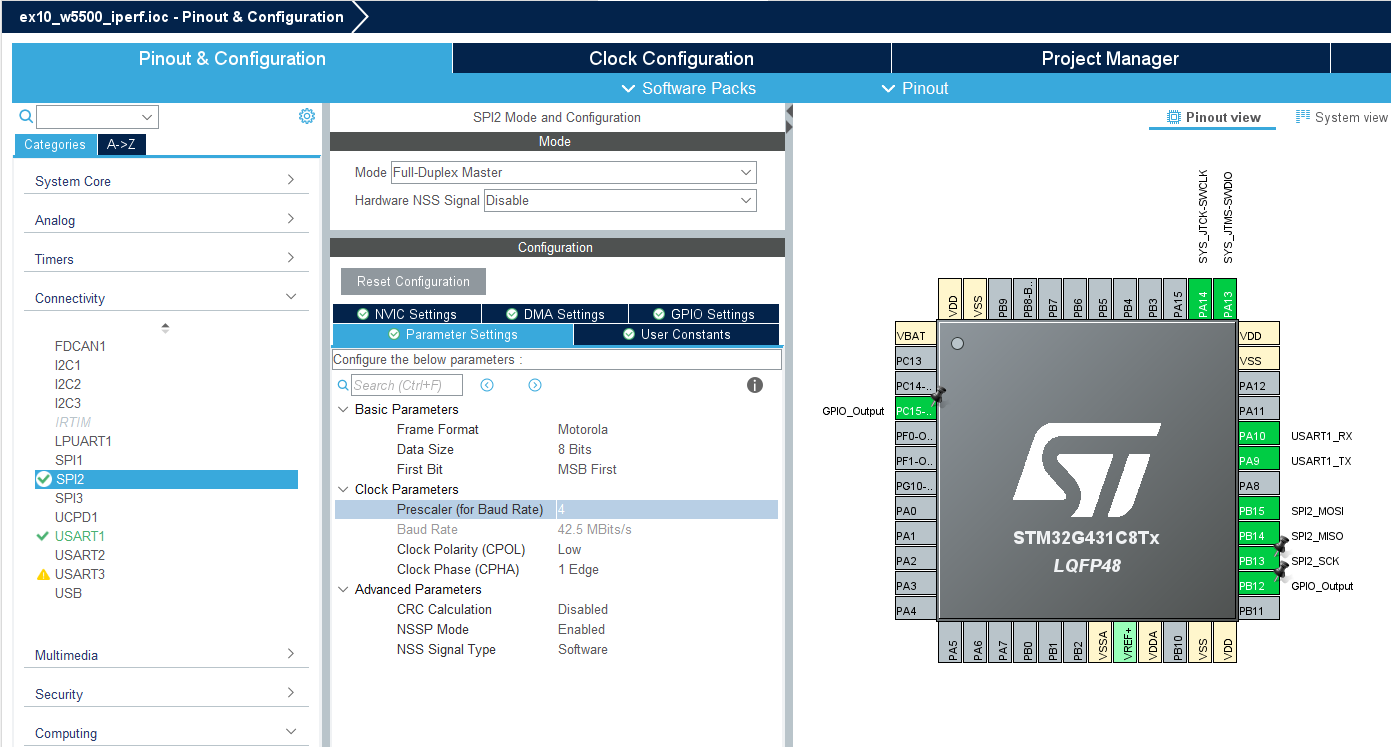
Task: Click Clock Polarity Low value
Action: click(570, 549)
